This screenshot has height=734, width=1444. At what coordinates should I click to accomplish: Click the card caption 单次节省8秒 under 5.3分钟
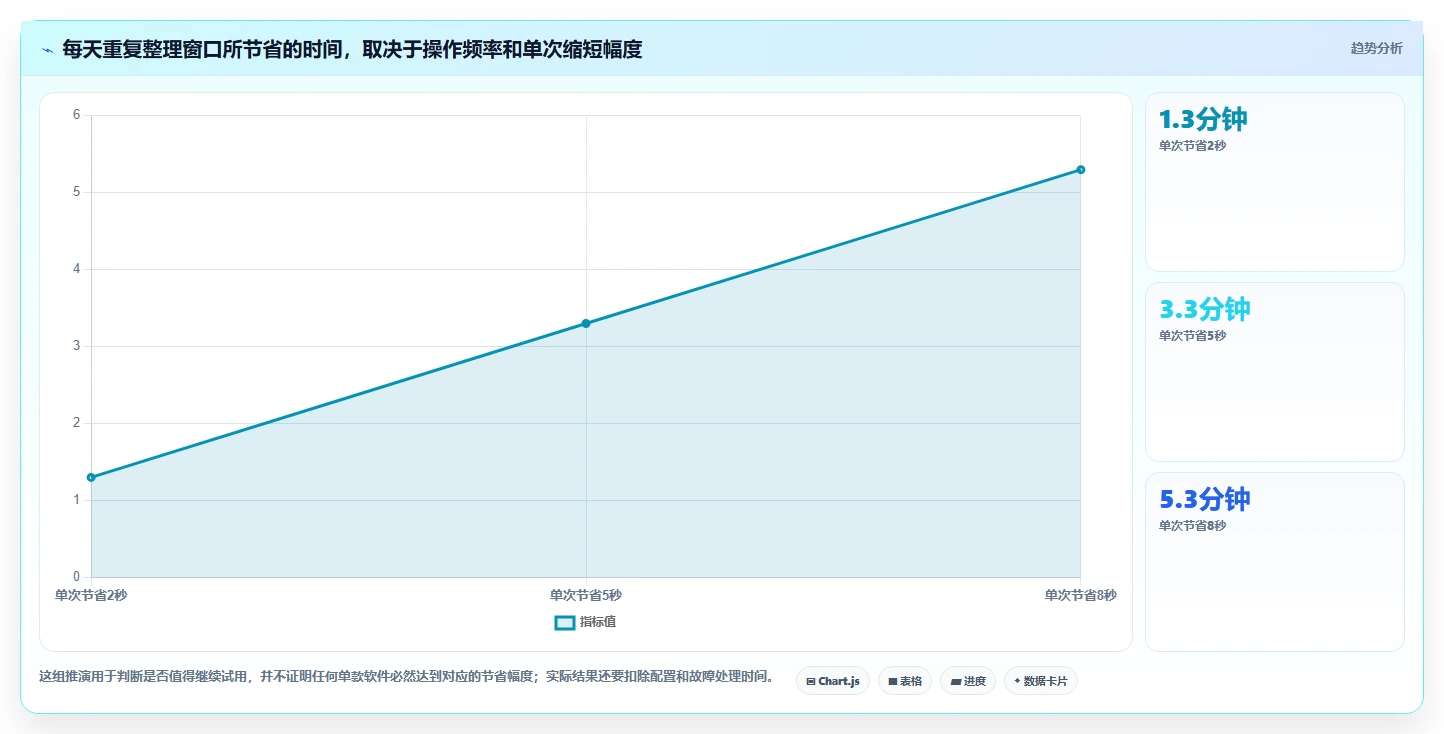[1192, 526]
